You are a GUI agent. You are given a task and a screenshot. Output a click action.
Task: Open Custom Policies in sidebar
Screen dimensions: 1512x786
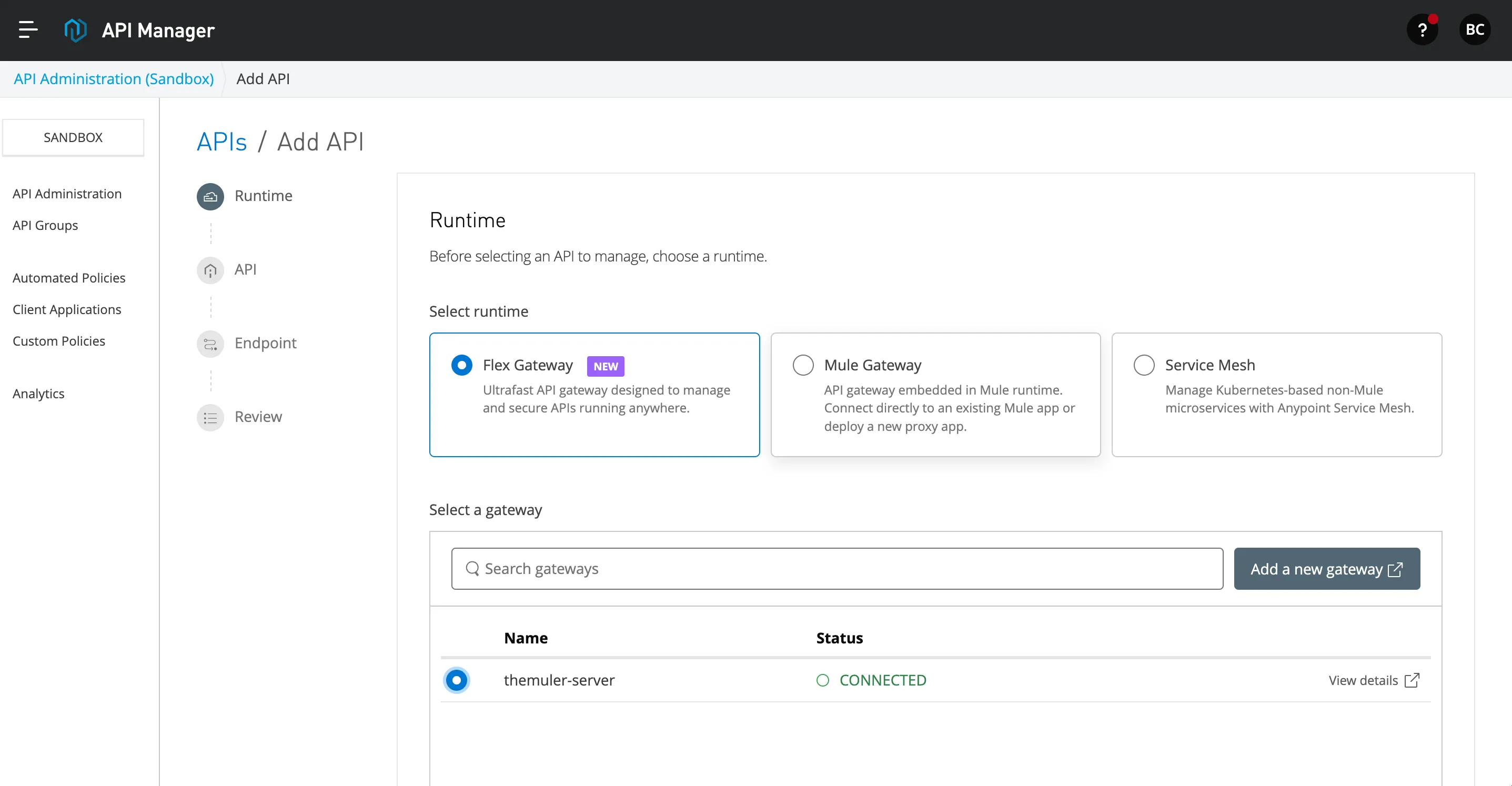click(59, 341)
